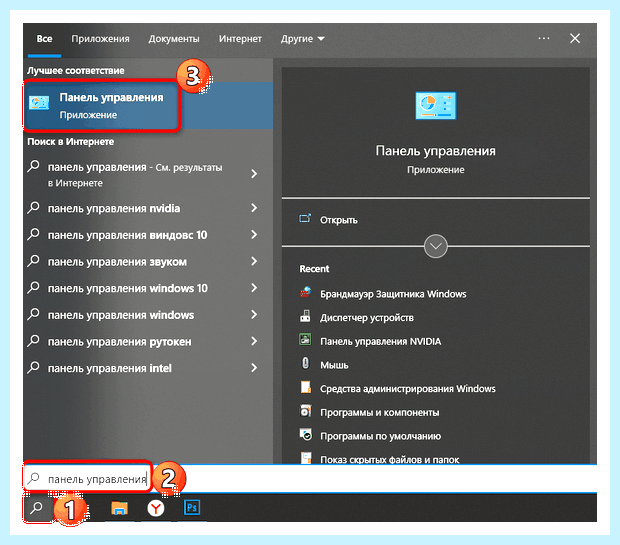Image resolution: width=620 pixels, height=545 pixels.
Task: Expand arrow next to панель управления intel
Action: [254, 368]
